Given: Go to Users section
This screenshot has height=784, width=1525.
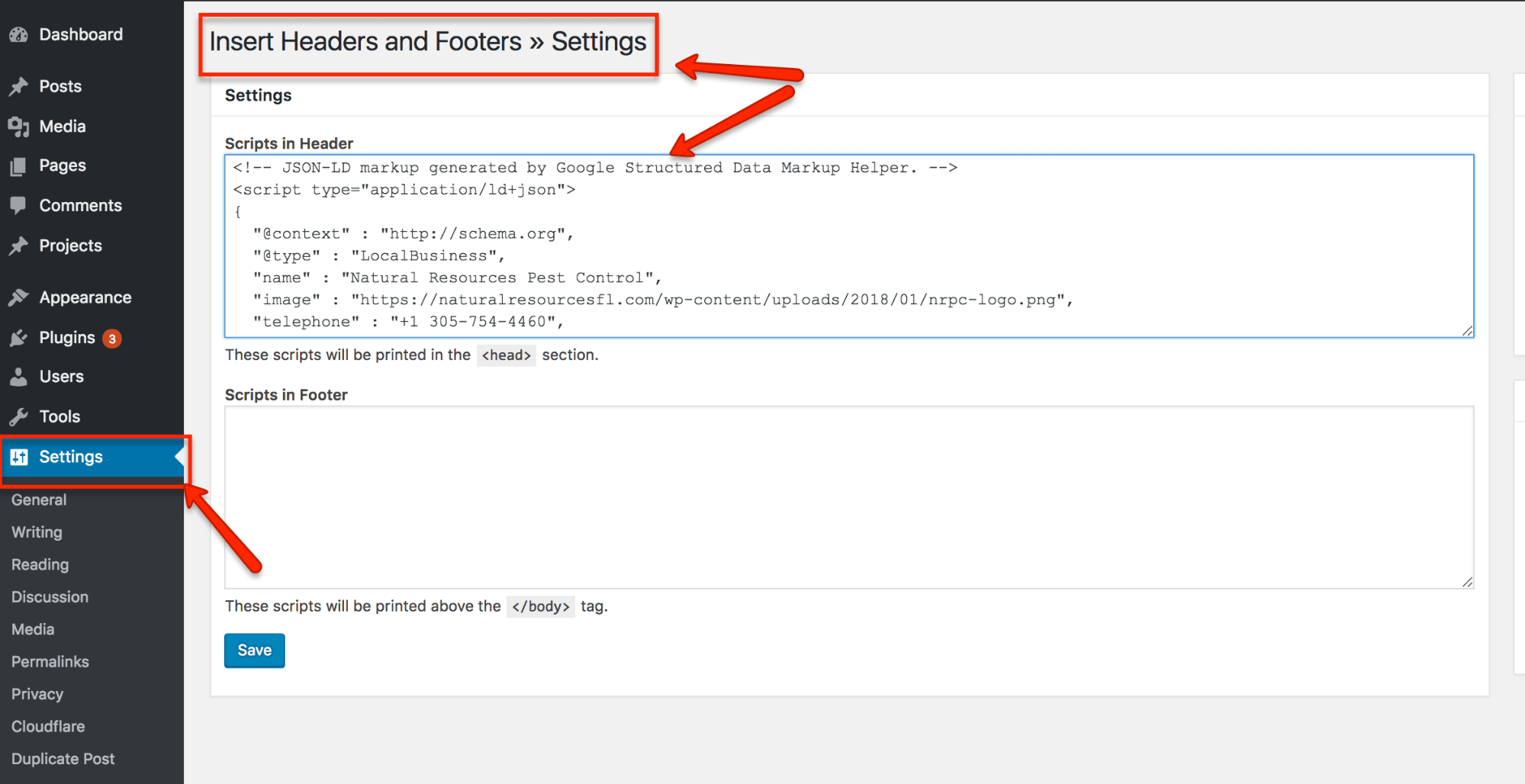Looking at the screenshot, I should (x=62, y=376).
